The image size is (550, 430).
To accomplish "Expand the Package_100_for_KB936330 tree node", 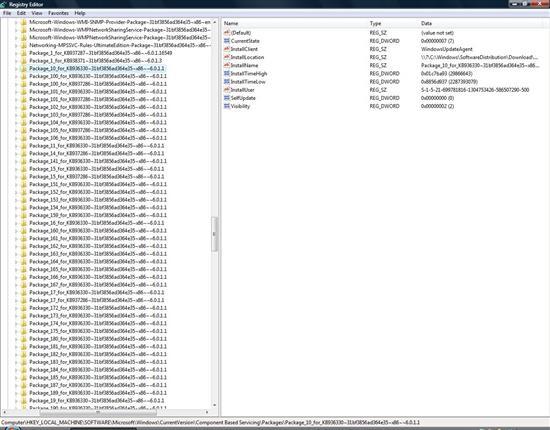I will click(16, 76).
